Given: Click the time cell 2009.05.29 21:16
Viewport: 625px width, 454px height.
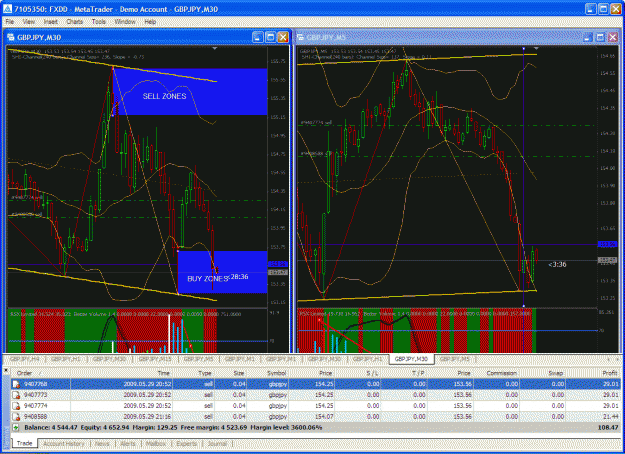Looking at the screenshot, I should tap(147, 417).
